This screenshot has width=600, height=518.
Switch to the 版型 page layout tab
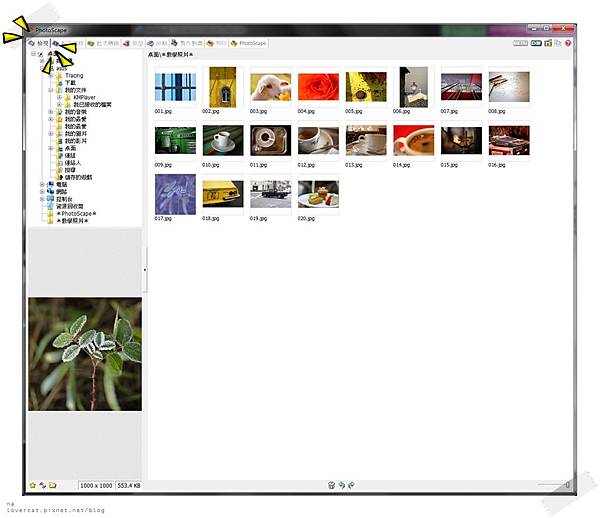(133, 44)
